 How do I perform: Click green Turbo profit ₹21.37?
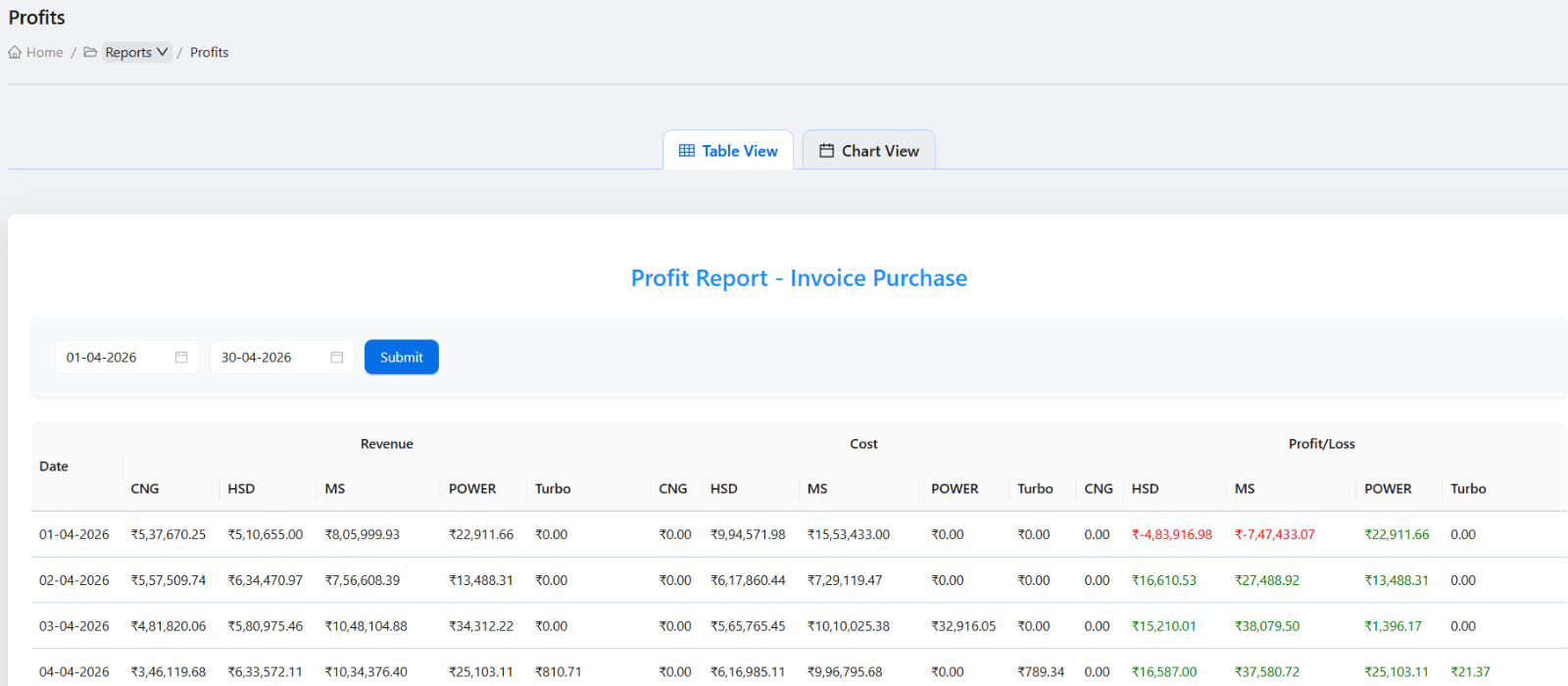(x=1470, y=672)
